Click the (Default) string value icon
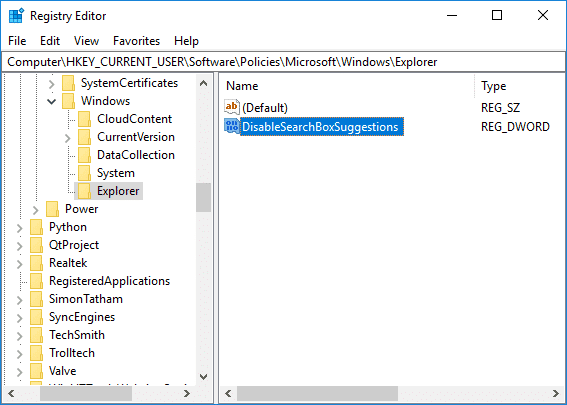Image resolution: width=567 pixels, height=405 pixels. click(232, 107)
